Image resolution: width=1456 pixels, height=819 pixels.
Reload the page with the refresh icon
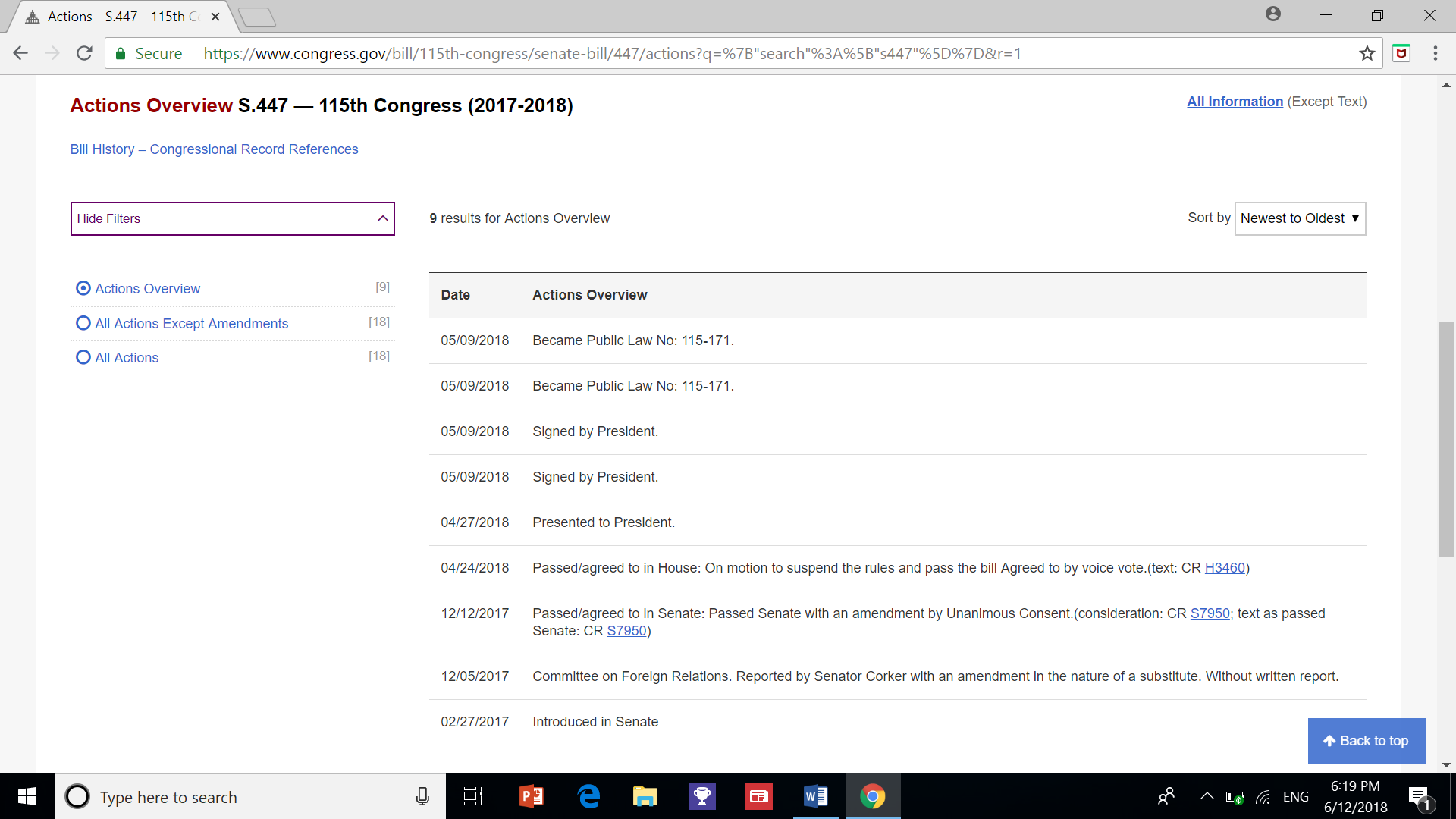85,53
